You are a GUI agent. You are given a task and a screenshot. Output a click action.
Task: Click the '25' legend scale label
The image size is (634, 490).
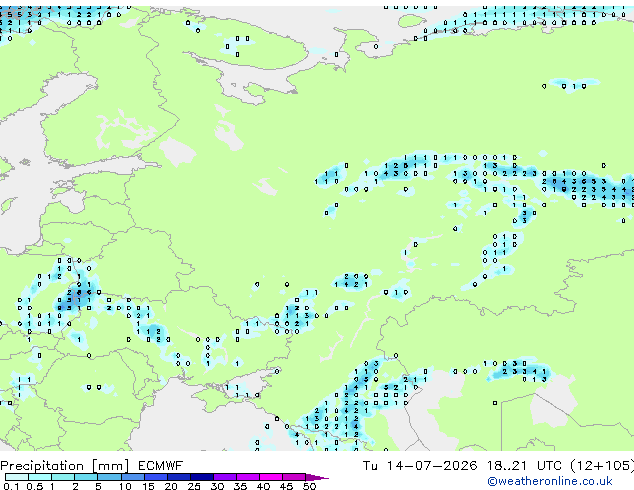(x=194, y=486)
